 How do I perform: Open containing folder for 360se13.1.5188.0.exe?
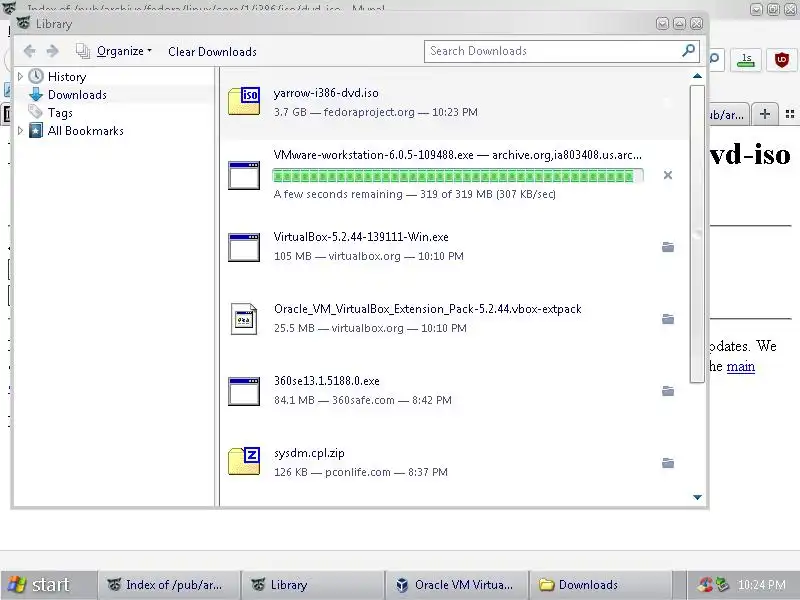pyautogui.click(x=668, y=391)
